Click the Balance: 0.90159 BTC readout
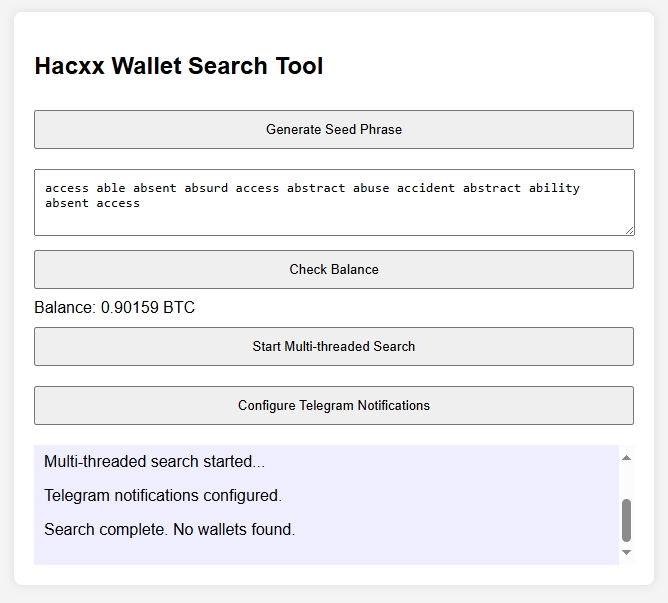668x603 pixels. point(115,307)
